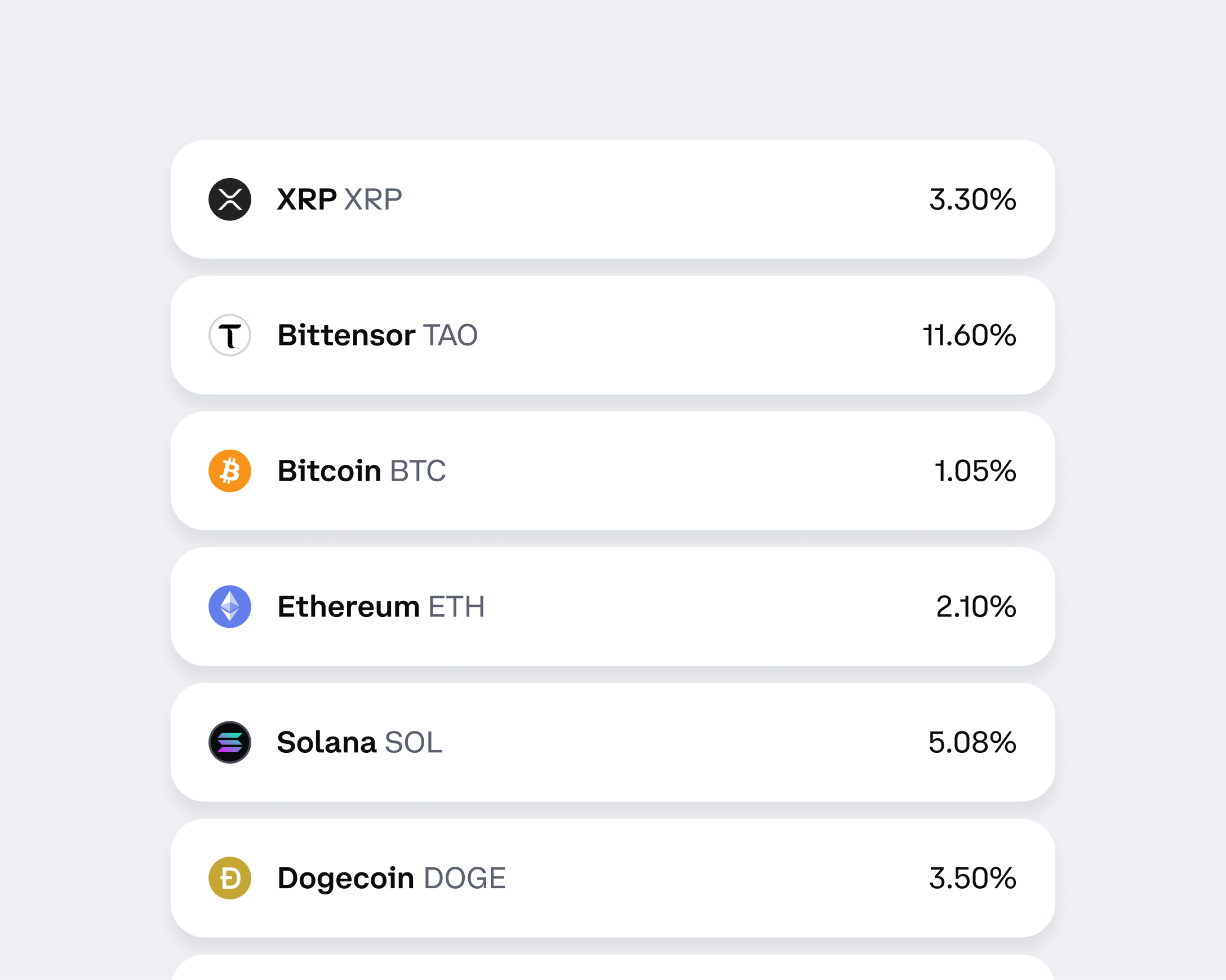Click the XRP black circular logo
This screenshot has height=980, width=1226.
point(230,199)
